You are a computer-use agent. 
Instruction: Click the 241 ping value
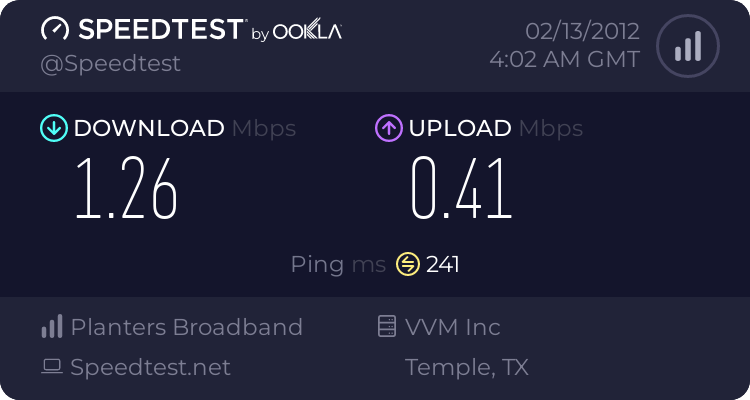pos(443,264)
